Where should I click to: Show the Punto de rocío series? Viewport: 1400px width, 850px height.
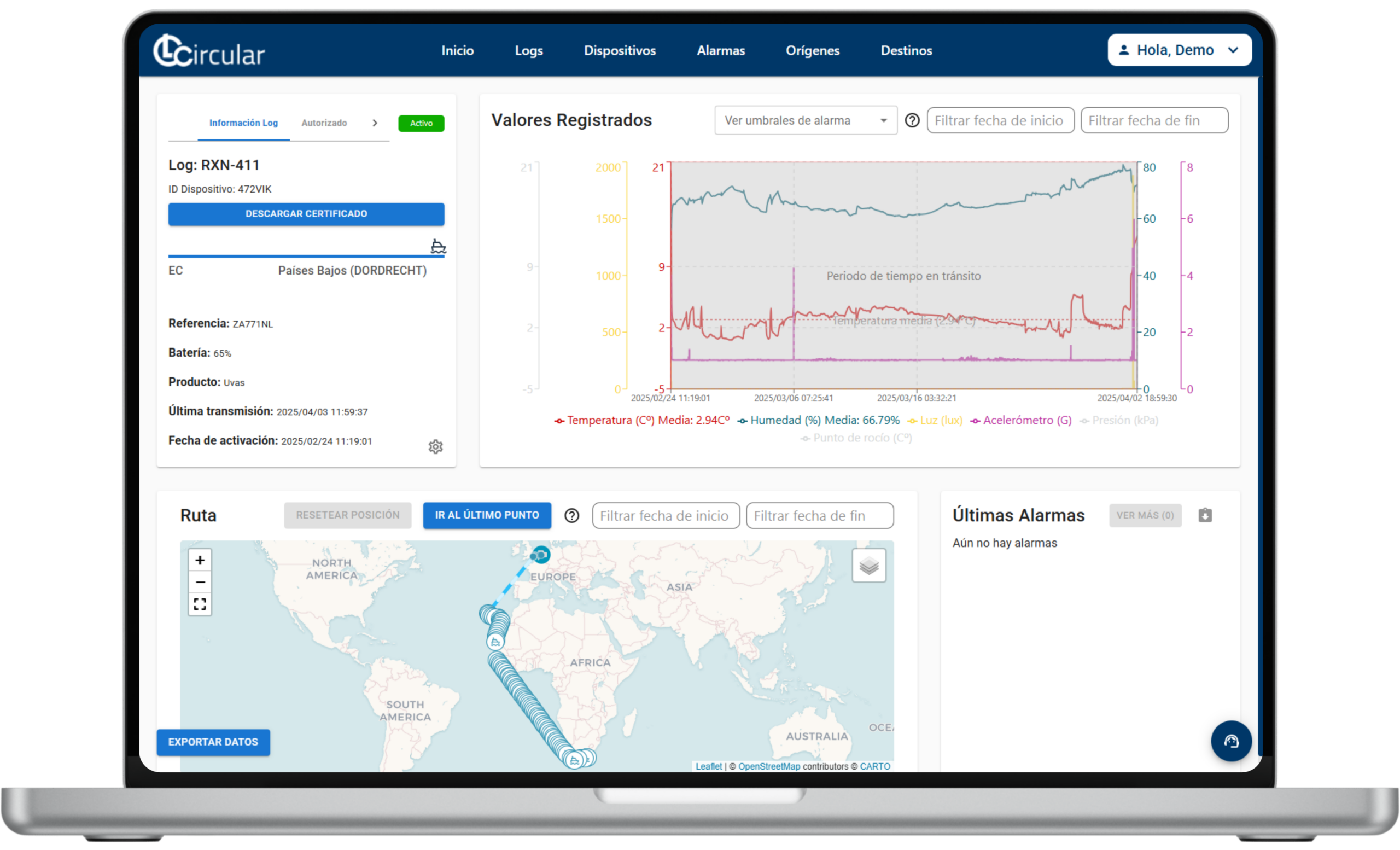point(855,438)
